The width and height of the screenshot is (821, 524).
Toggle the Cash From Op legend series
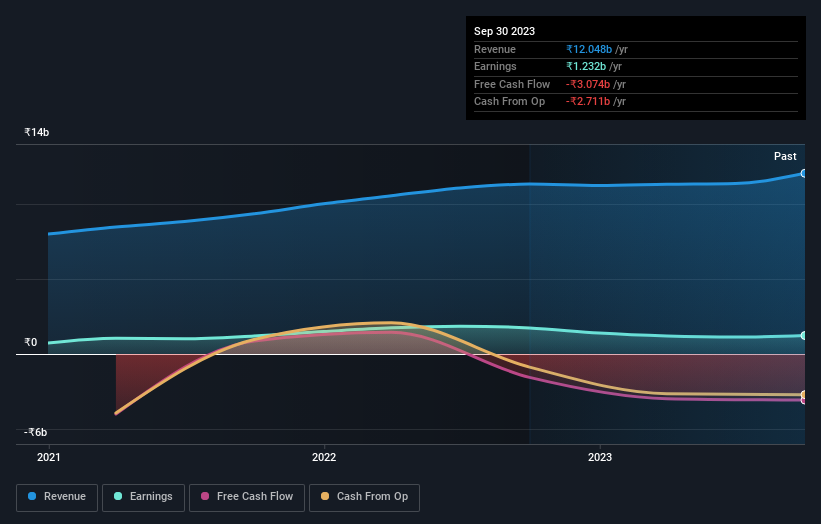point(364,497)
